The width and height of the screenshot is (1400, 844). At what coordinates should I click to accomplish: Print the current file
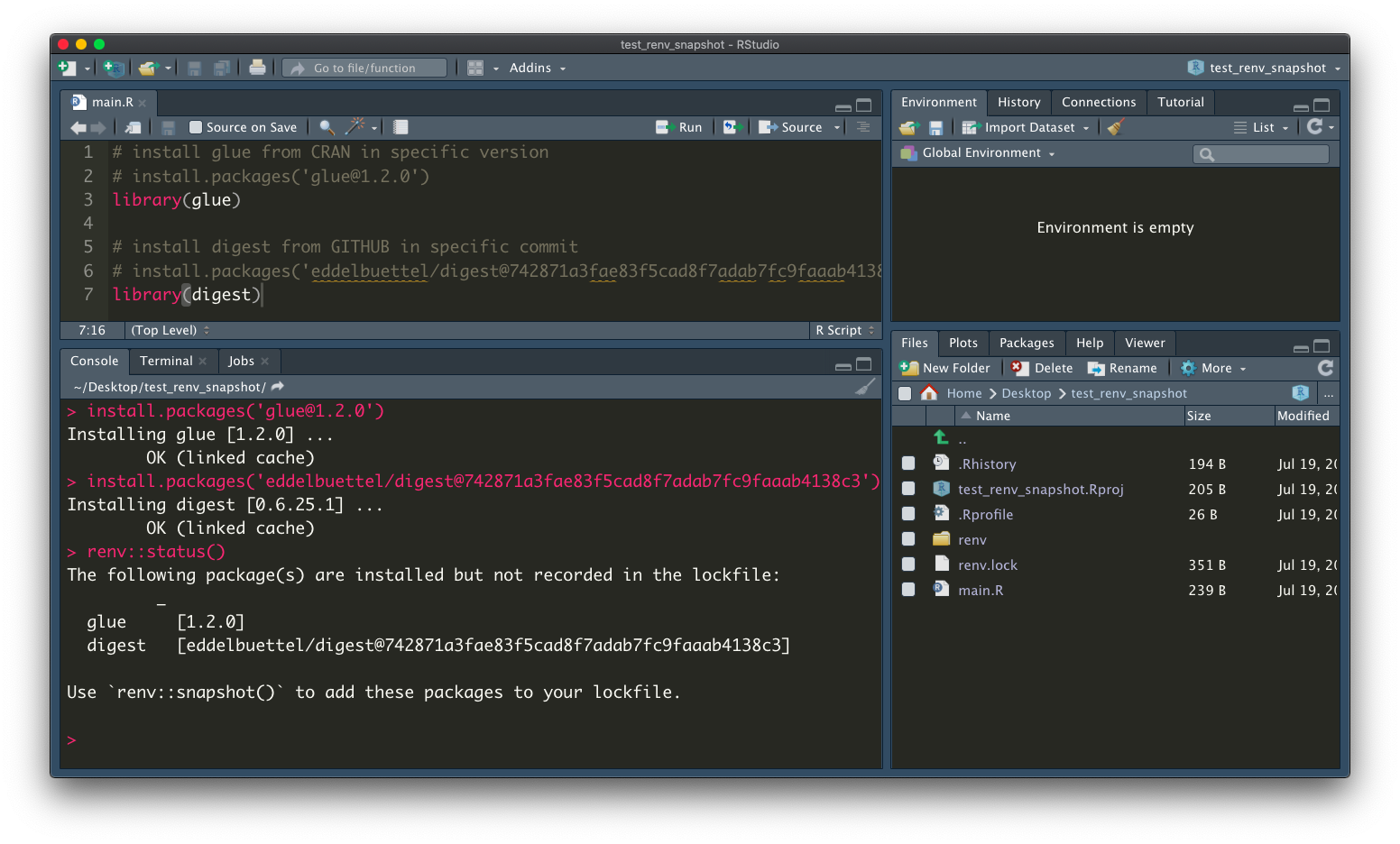click(257, 68)
